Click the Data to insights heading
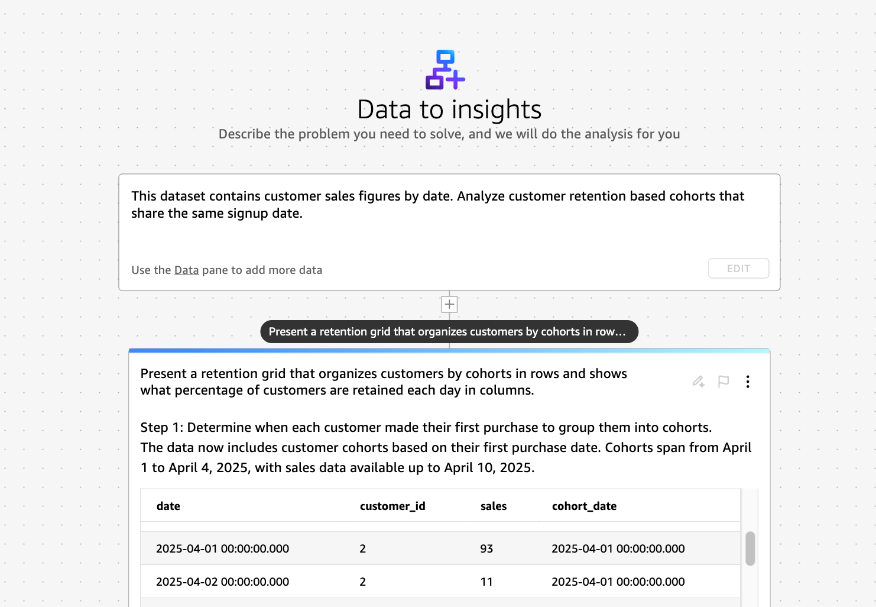 [449, 109]
